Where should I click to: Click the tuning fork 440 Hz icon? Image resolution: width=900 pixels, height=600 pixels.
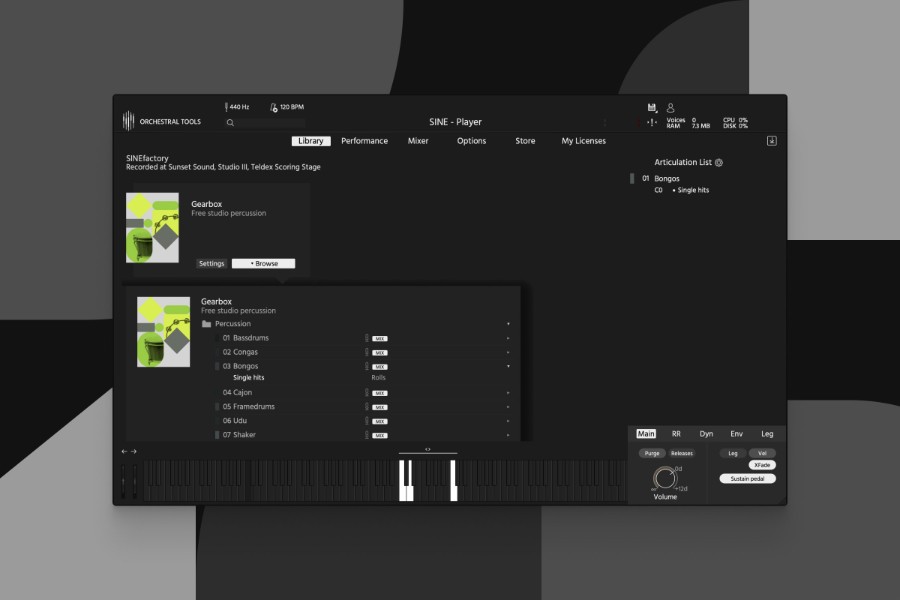click(227, 107)
